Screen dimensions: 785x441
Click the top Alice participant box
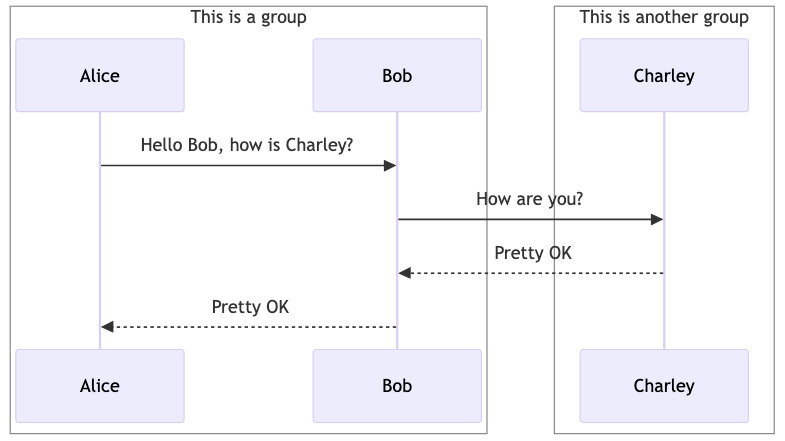(x=100, y=75)
